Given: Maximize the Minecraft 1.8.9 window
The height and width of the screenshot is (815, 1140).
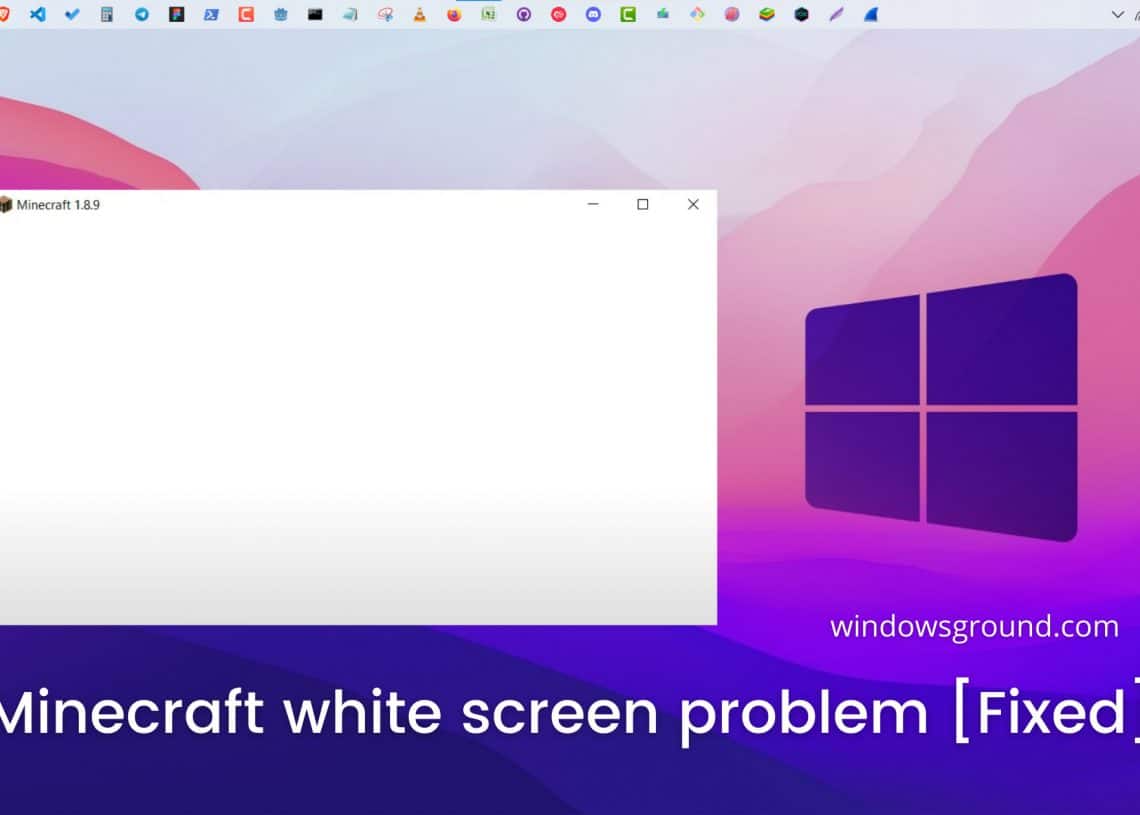Looking at the screenshot, I should coord(643,204).
